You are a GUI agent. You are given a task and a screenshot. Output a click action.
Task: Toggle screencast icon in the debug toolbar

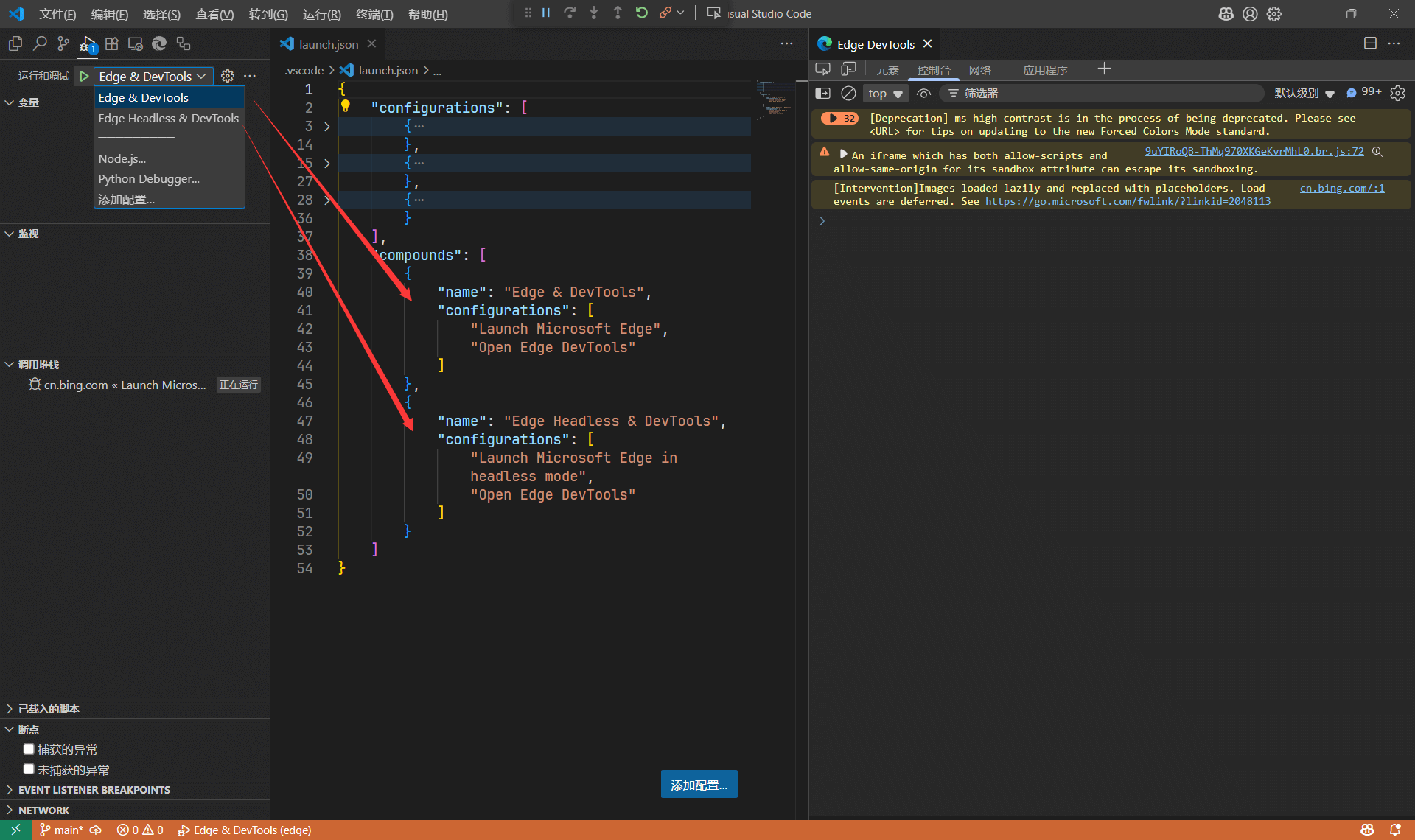pyautogui.click(x=713, y=13)
